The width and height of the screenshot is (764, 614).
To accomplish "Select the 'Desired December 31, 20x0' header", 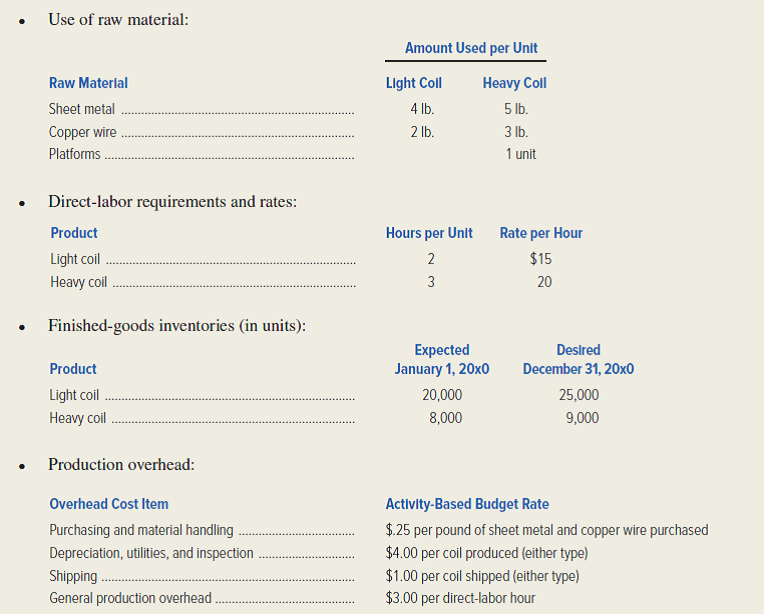I will (578, 359).
